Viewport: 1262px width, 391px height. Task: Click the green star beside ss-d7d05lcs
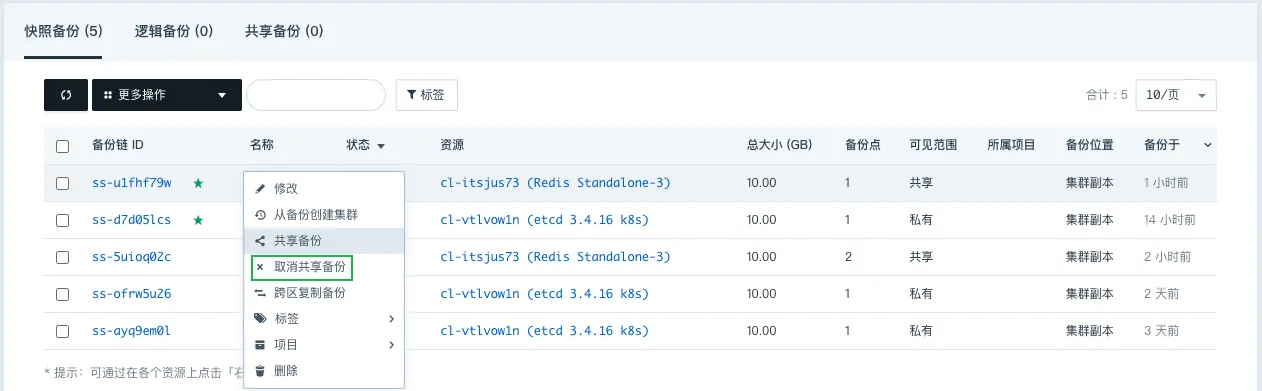coord(198,220)
